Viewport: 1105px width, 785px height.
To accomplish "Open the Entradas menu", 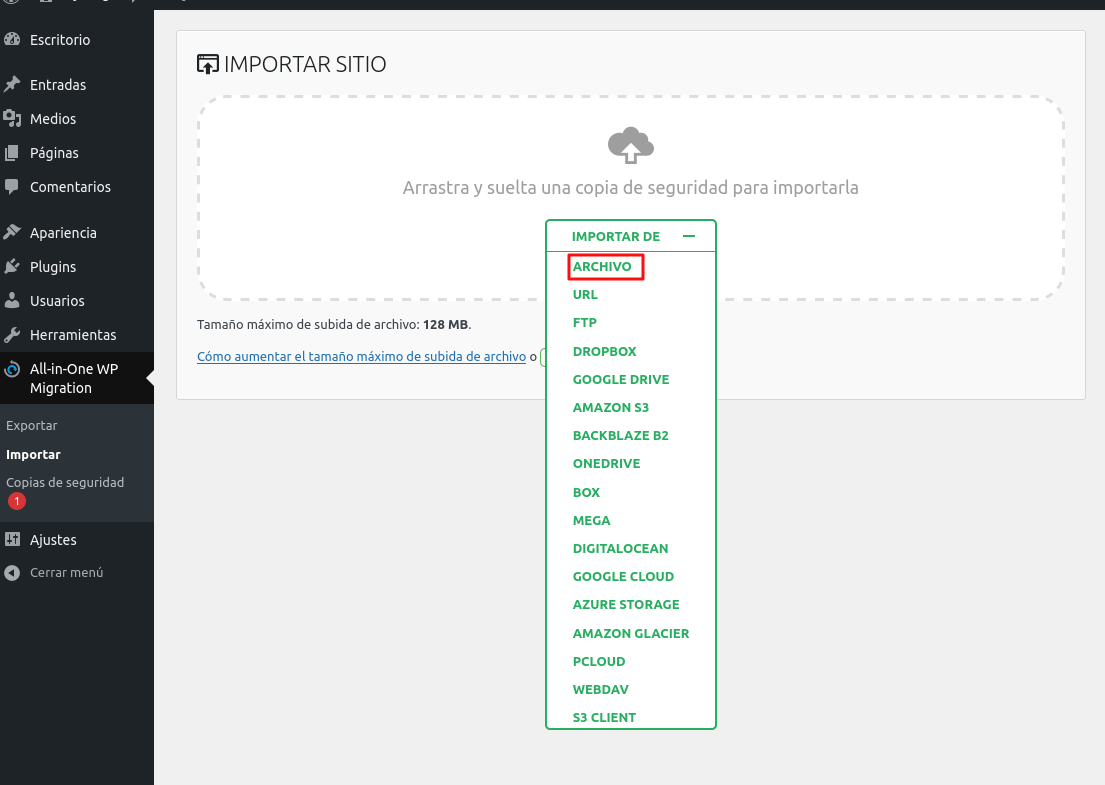I will pos(58,85).
